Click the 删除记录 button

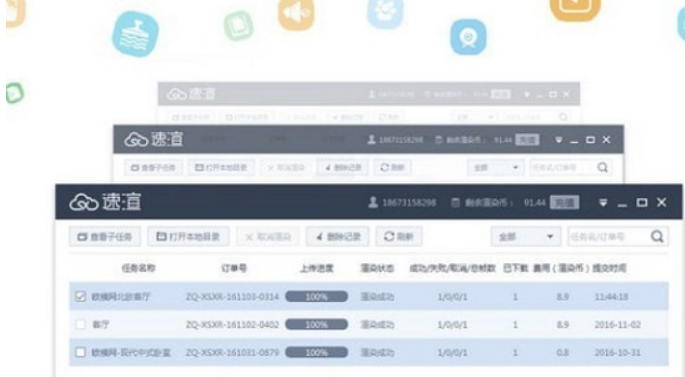pos(337,236)
